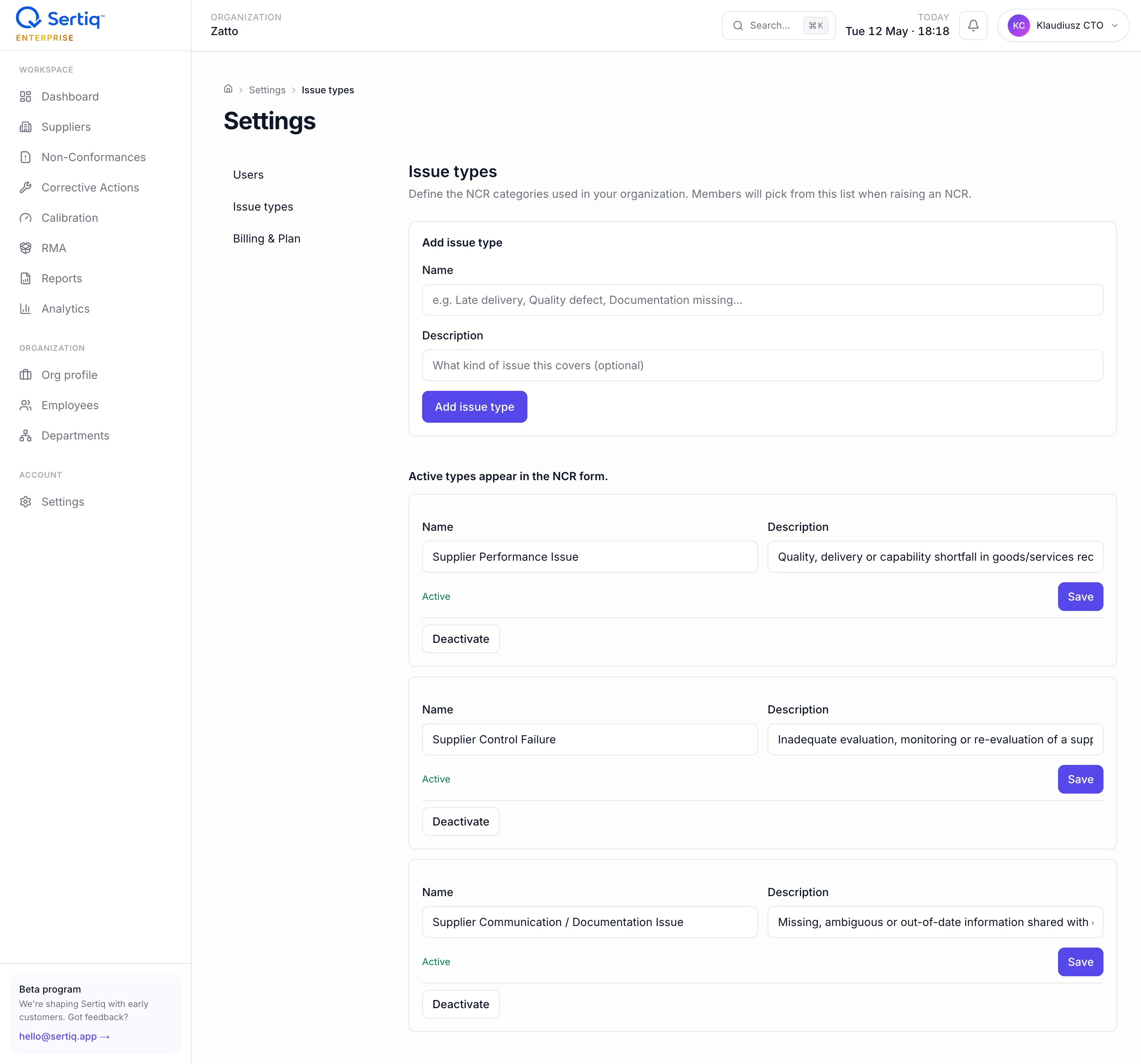Navigate to Corrective Actions
The width and height of the screenshot is (1141, 1064).
[x=90, y=187]
